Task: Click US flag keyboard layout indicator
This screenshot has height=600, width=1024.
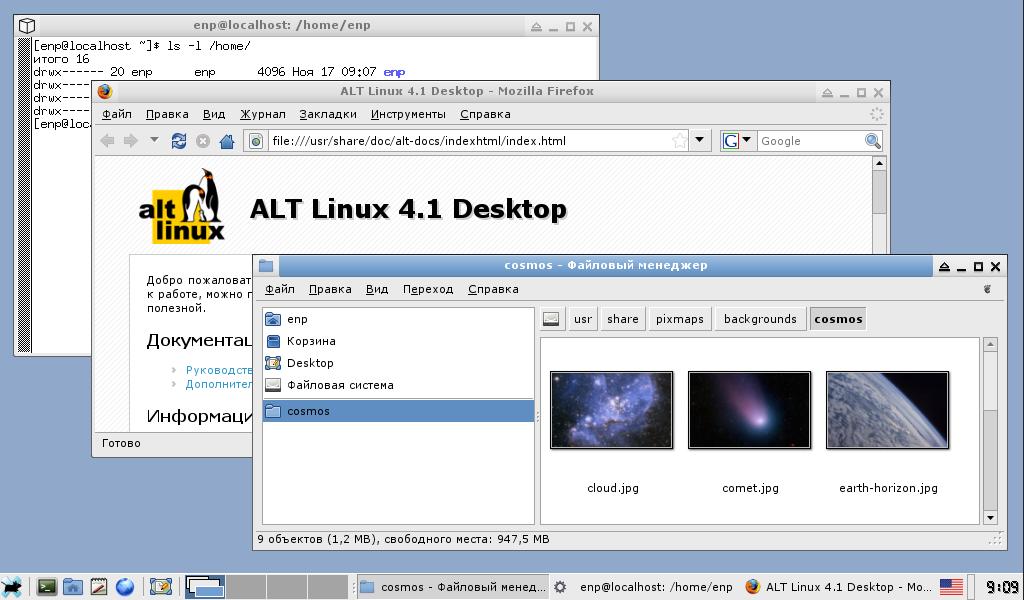Action: tap(951, 587)
